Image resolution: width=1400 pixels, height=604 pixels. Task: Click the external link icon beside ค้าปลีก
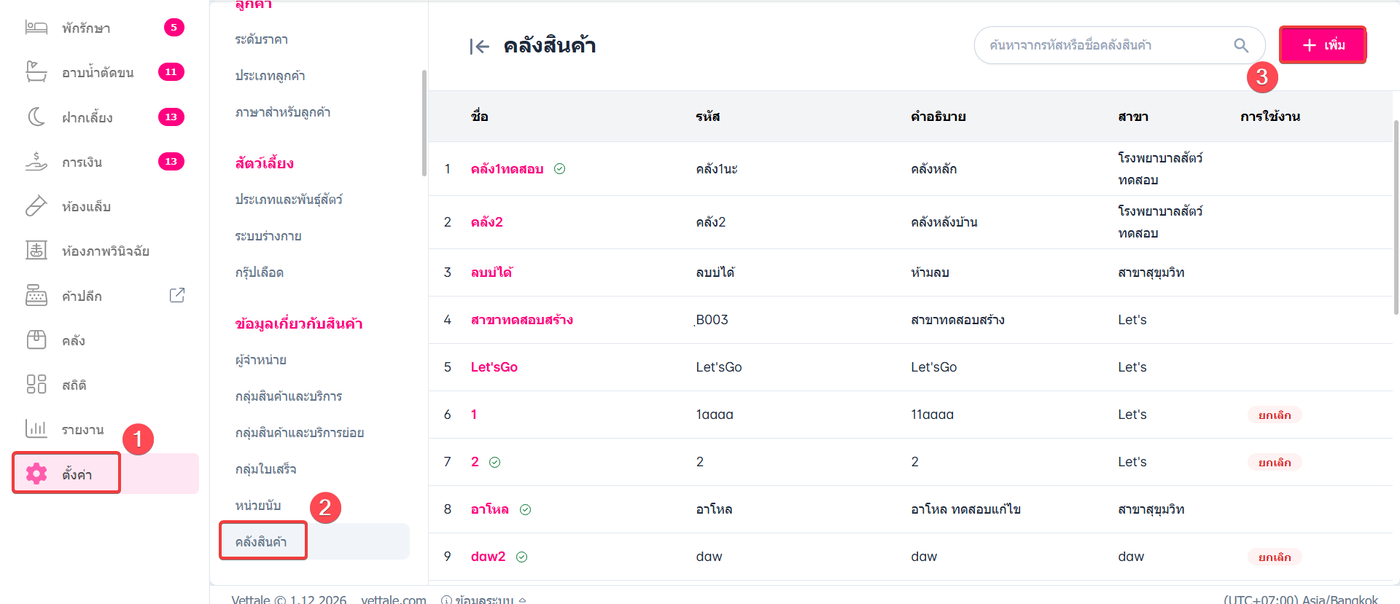[177, 295]
